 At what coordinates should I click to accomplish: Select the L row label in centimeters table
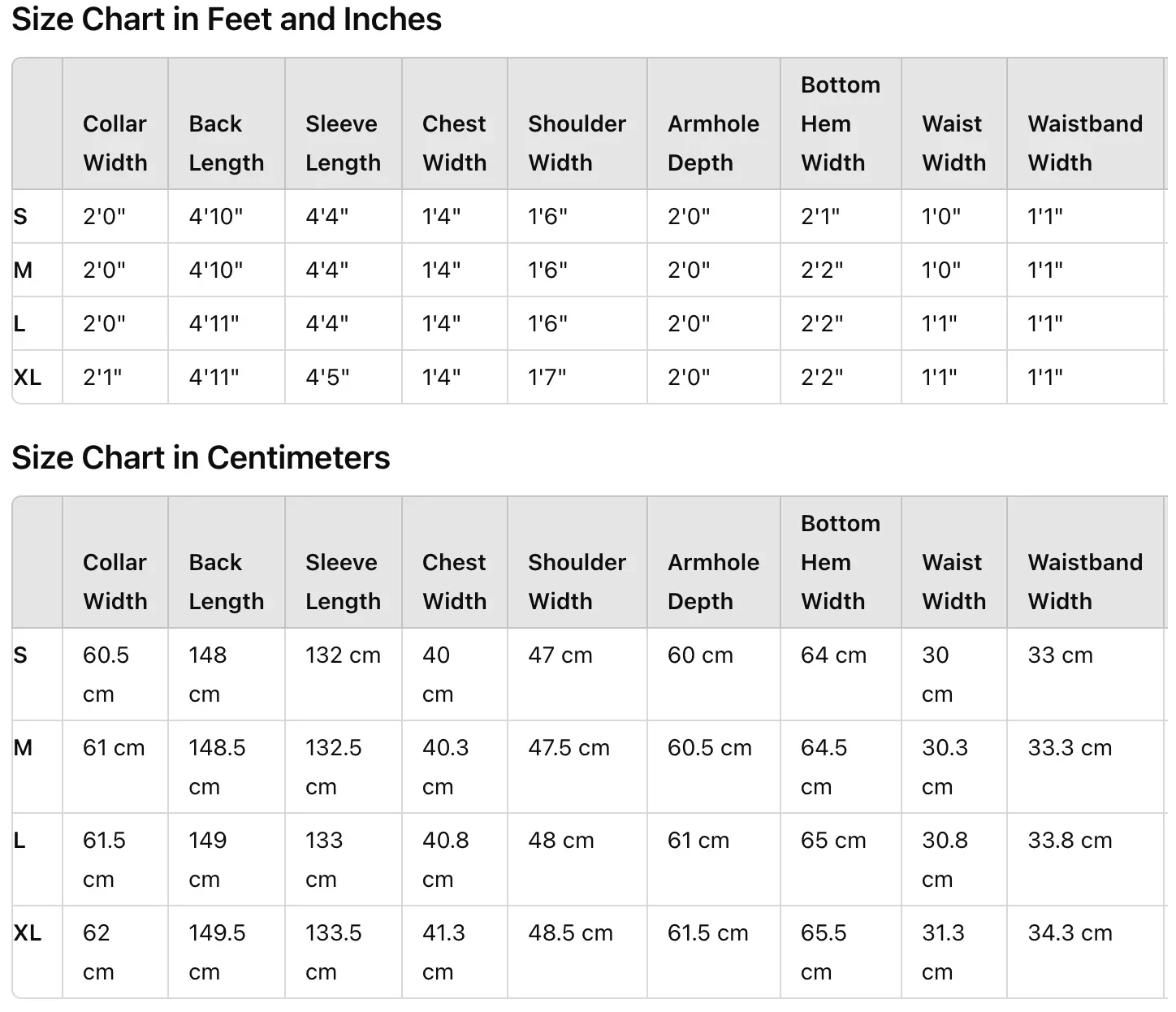coord(19,841)
